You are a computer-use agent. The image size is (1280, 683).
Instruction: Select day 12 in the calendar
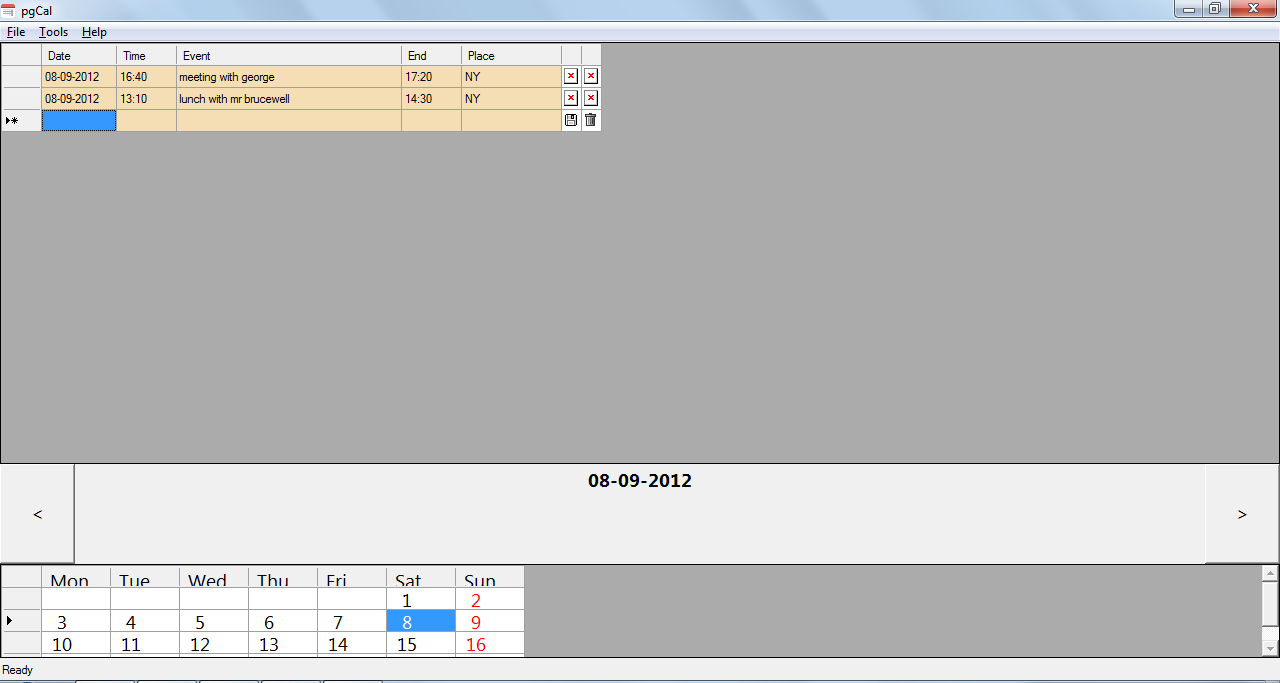214,644
